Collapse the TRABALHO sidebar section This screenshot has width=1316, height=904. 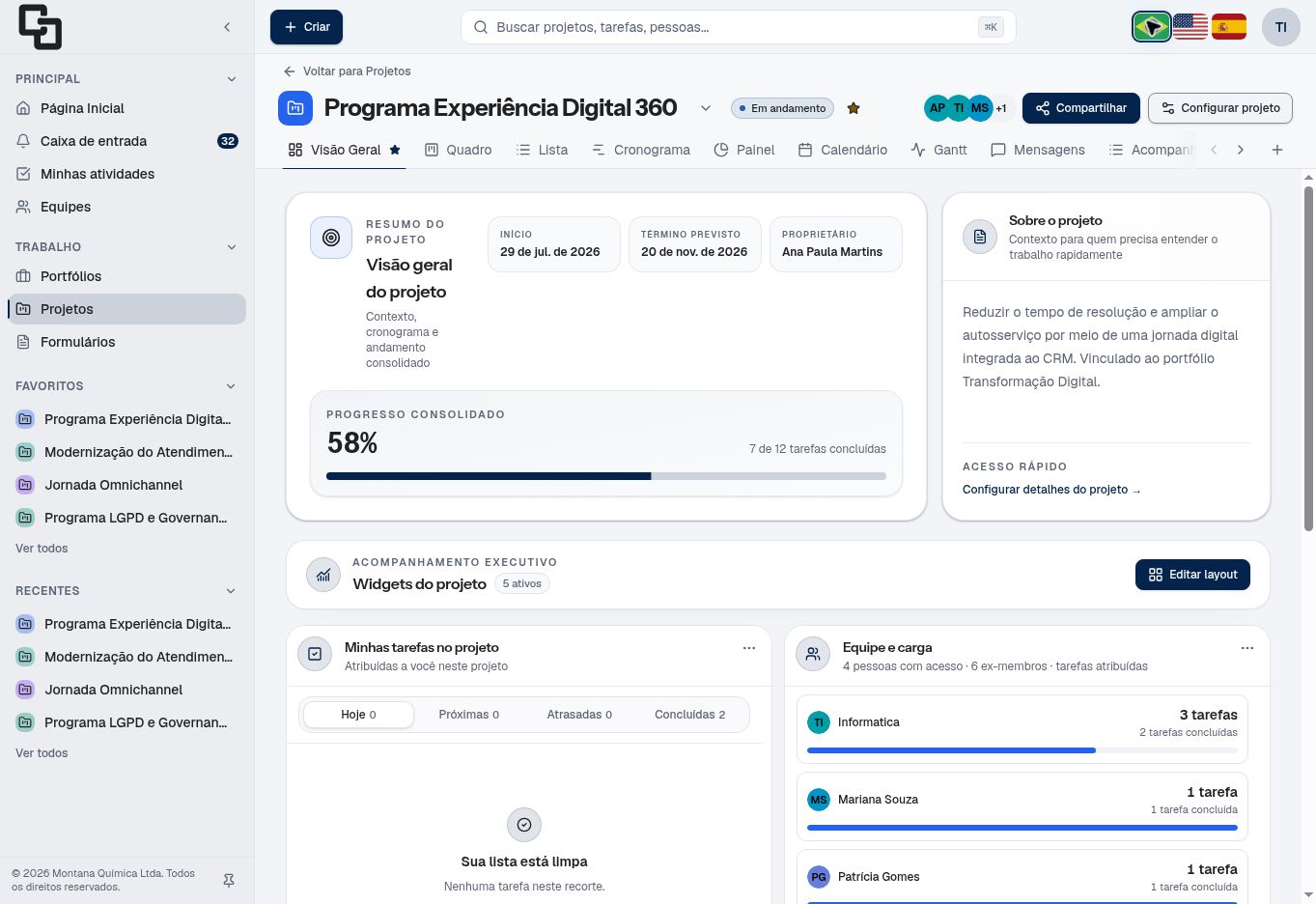coord(231,247)
